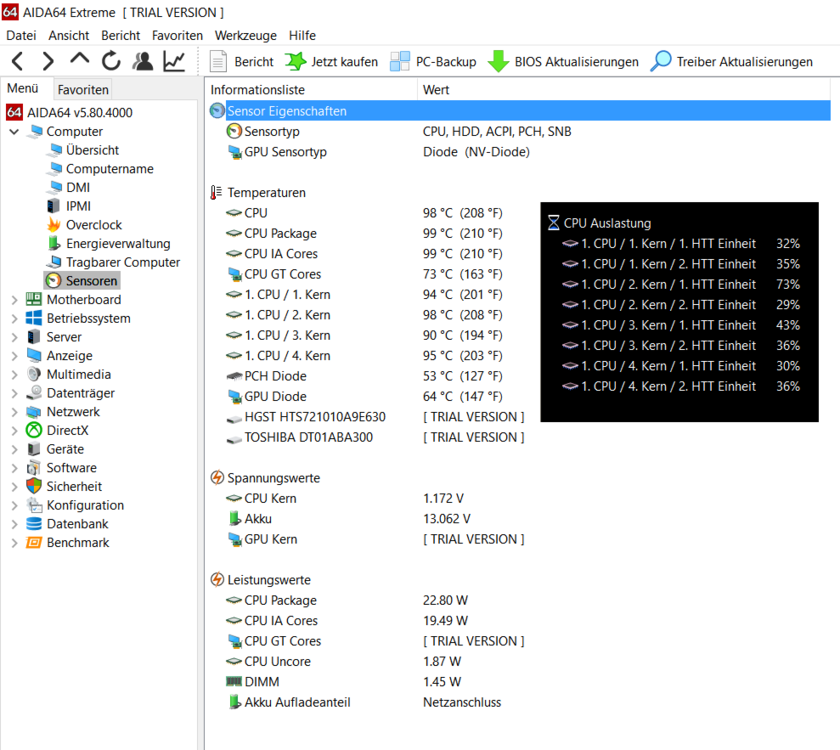Switch to the Favoriten tab
This screenshot has width=840, height=750.
(83, 89)
